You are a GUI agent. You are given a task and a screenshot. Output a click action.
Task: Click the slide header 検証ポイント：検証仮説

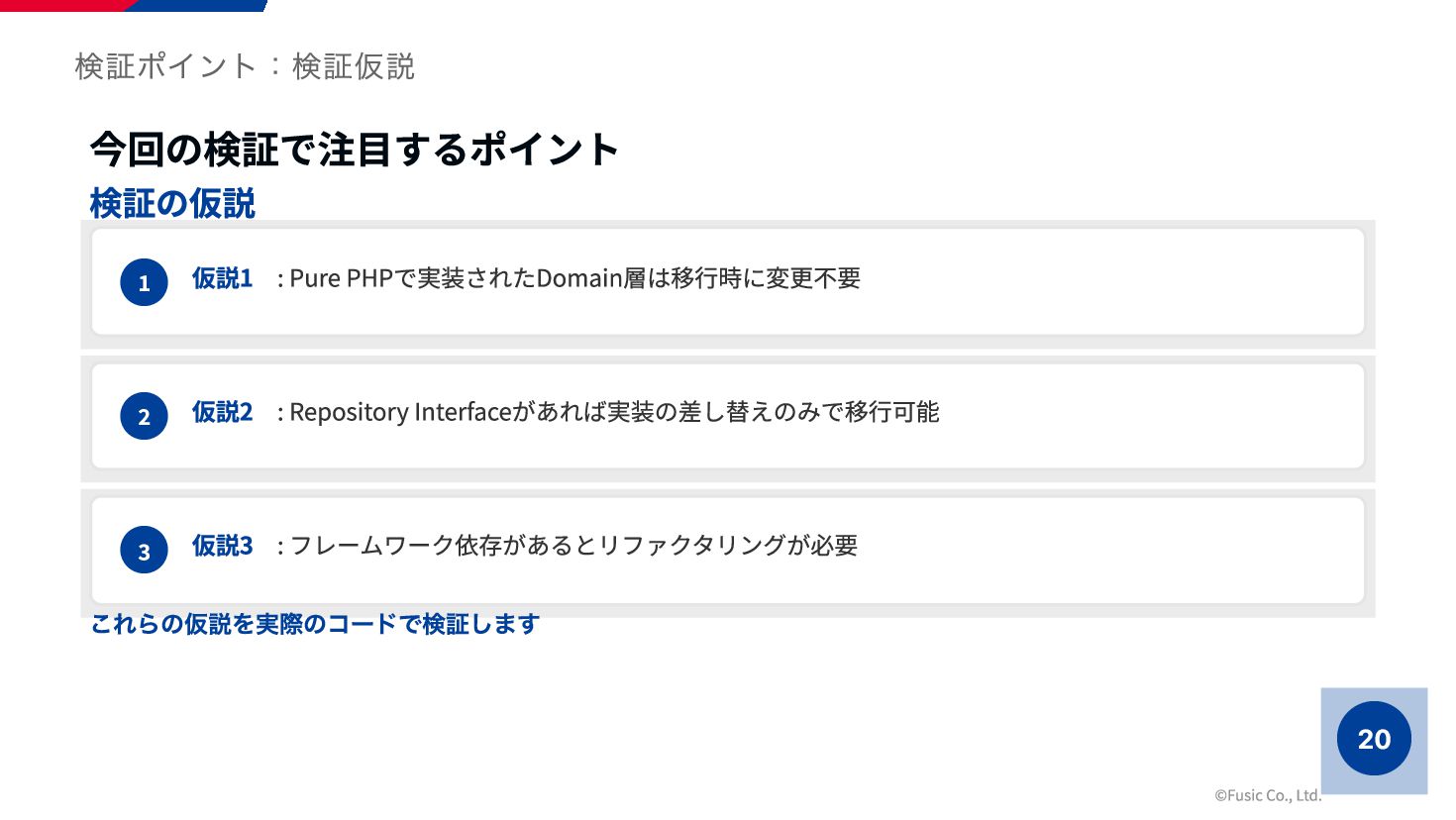click(x=245, y=66)
